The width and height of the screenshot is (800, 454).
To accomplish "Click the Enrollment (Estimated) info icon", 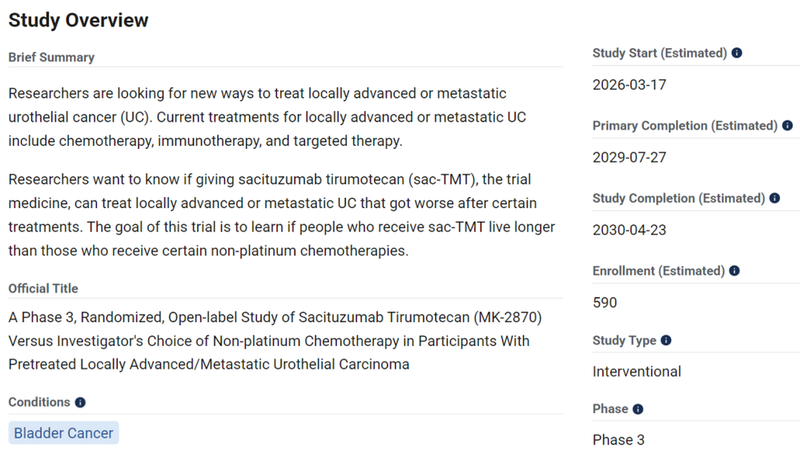I will point(735,271).
